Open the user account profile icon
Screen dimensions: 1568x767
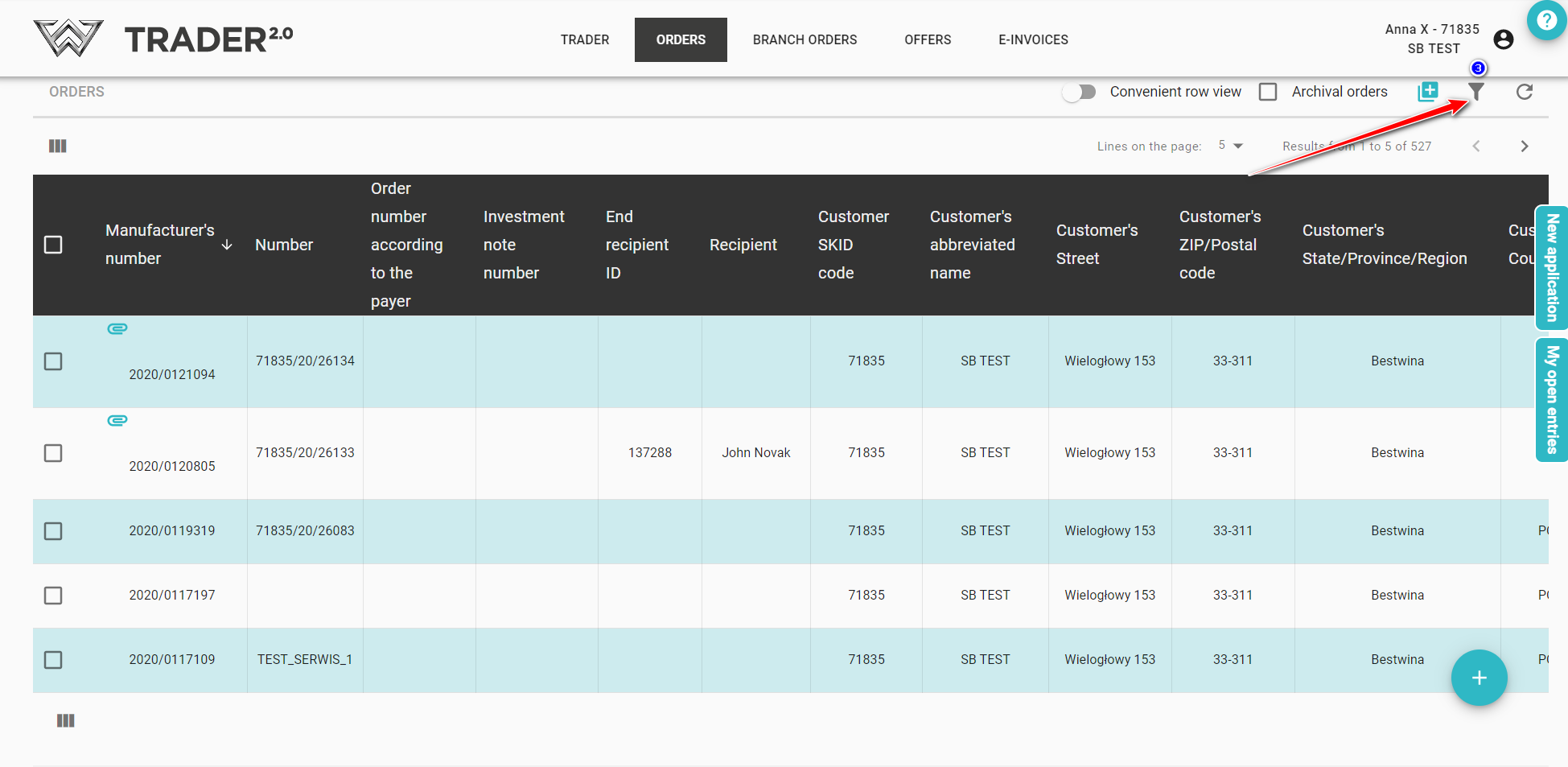[x=1503, y=39]
